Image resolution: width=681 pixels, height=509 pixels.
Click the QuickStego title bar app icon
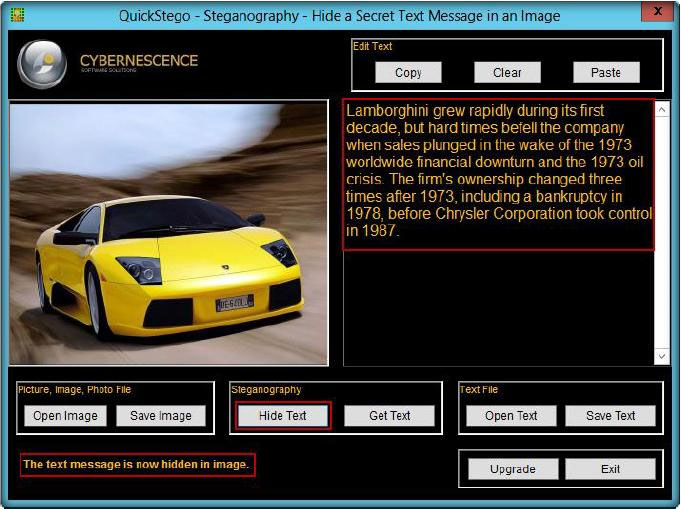click(17, 15)
